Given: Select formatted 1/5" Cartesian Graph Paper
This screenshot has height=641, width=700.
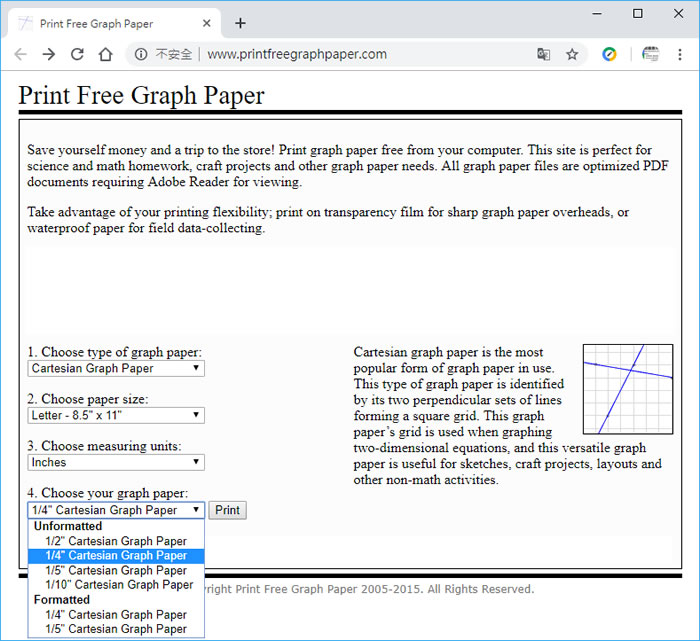Looking at the screenshot, I should (x=116, y=629).
